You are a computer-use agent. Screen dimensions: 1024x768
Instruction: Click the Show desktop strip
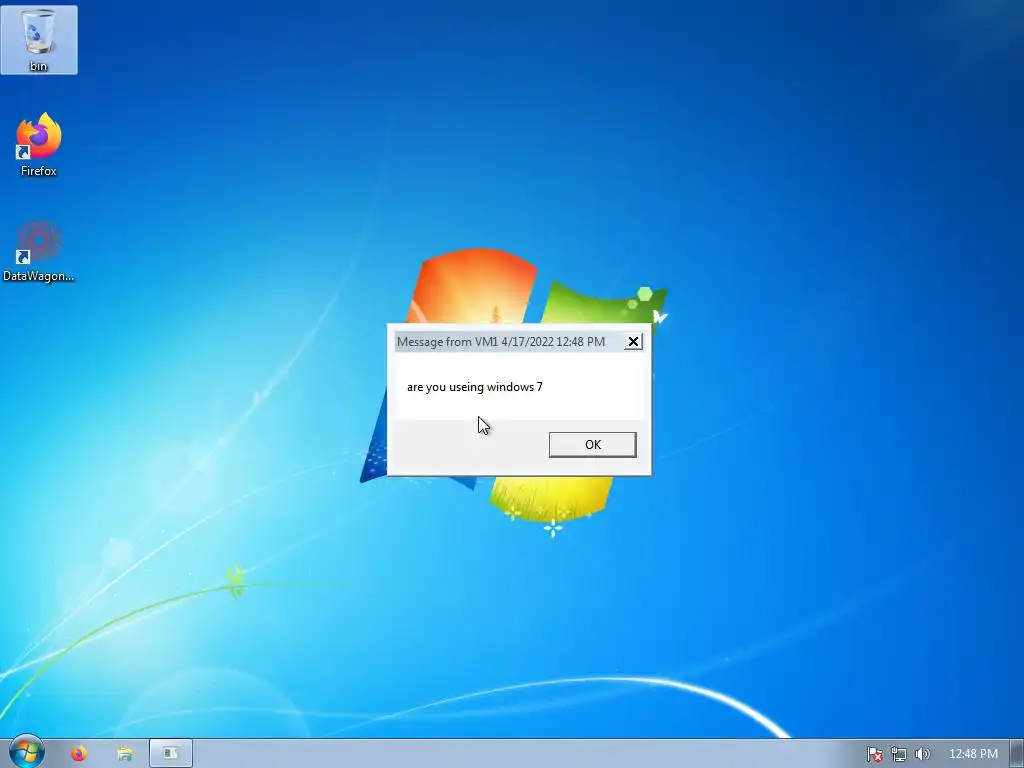[x=1017, y=754]
